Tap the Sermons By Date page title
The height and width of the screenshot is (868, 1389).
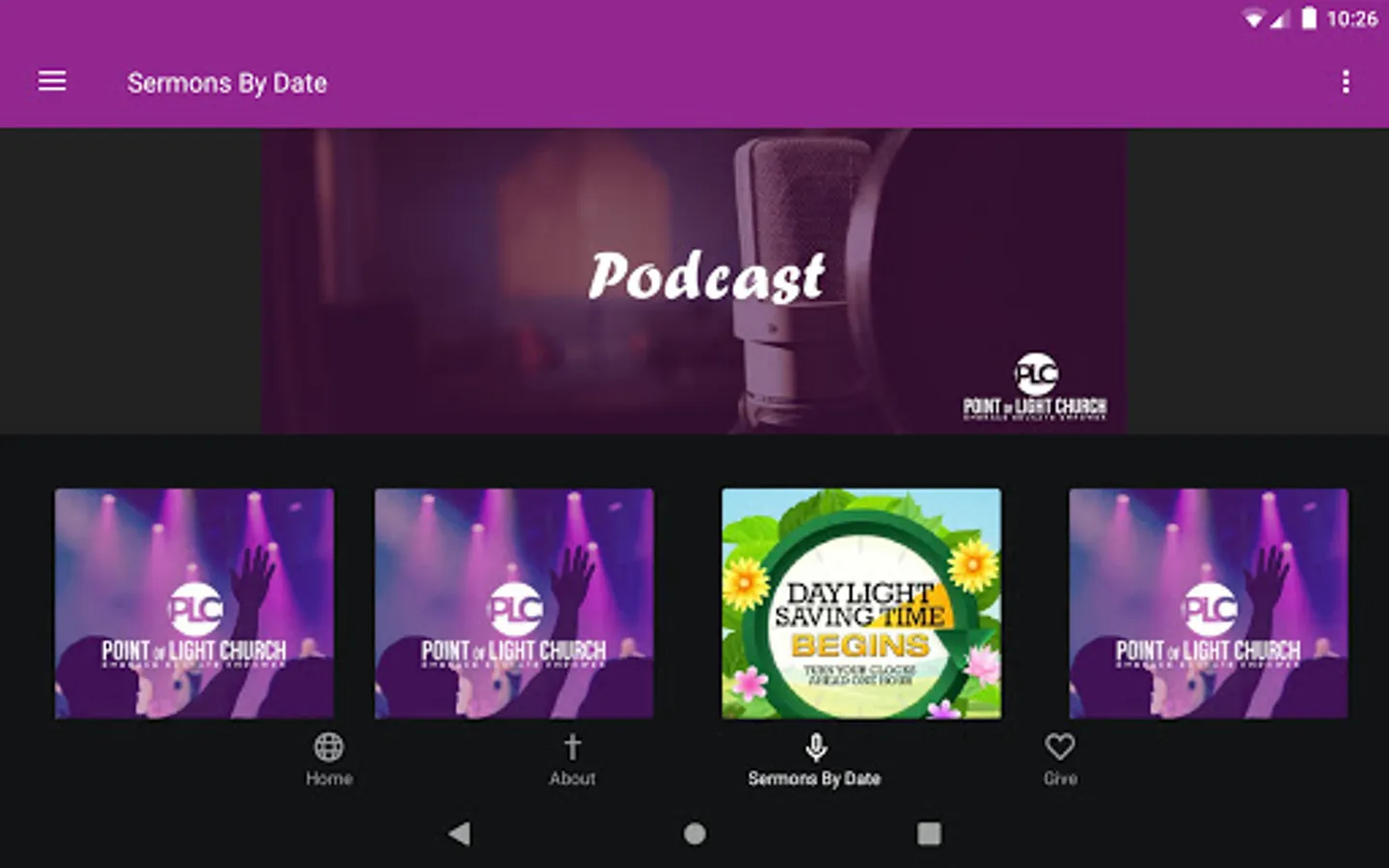pos(228,83)
